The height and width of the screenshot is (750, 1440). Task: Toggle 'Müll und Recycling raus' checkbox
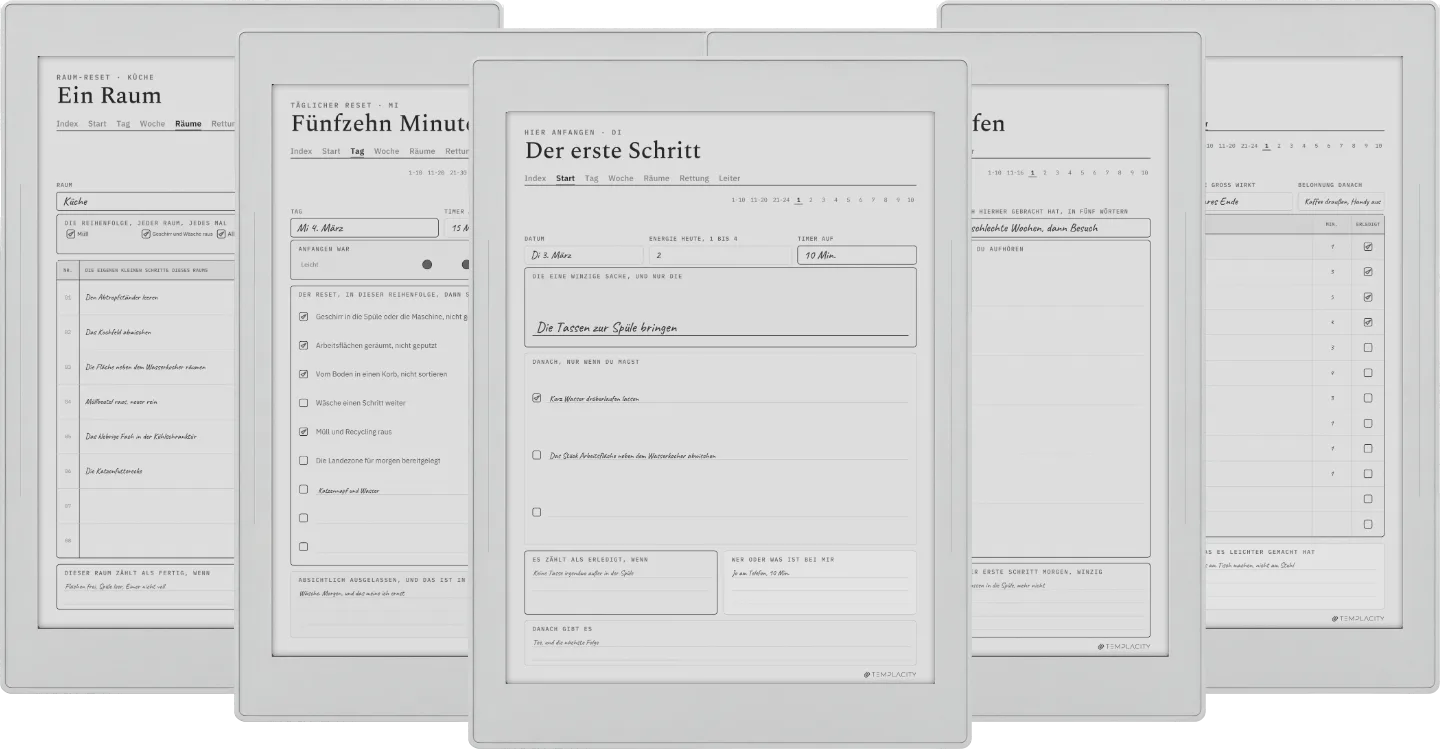point(303,432)
